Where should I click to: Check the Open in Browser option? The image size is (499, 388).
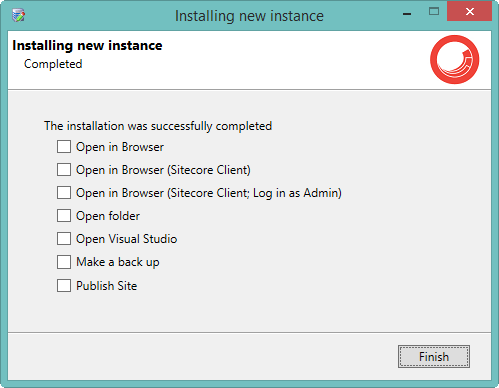64,147
